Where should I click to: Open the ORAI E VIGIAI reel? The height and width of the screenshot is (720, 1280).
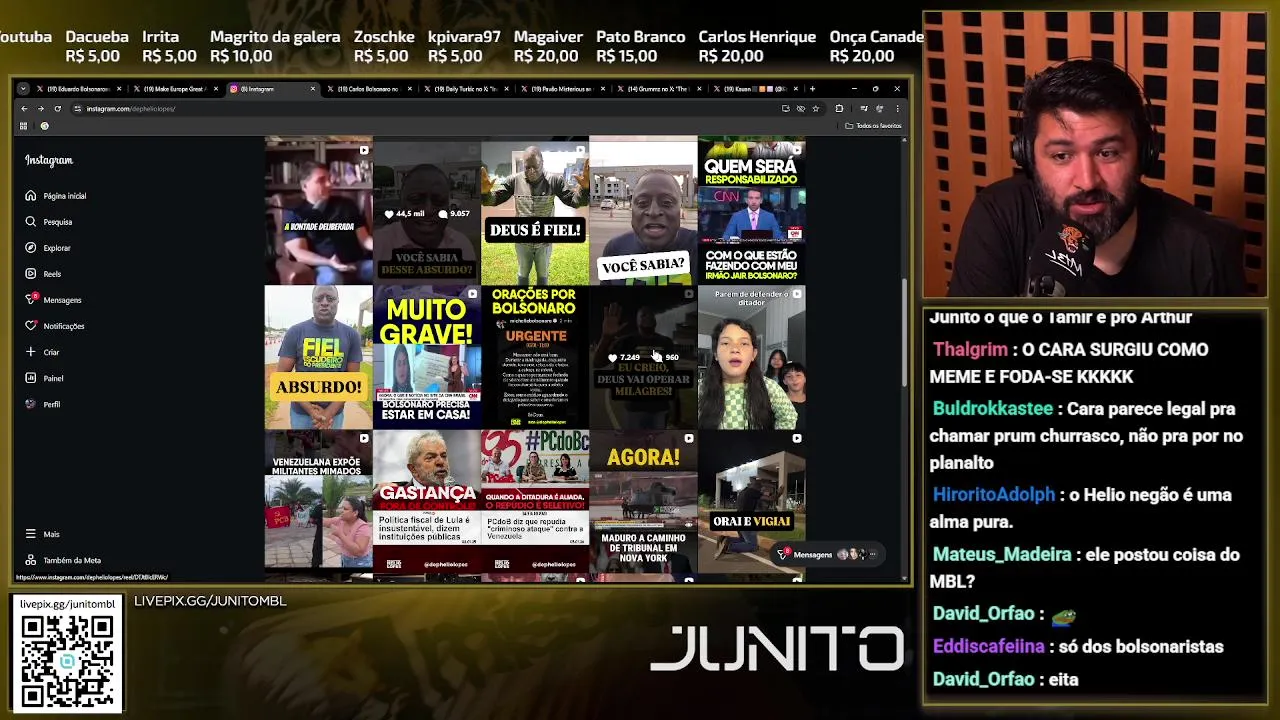click(751, 503)
